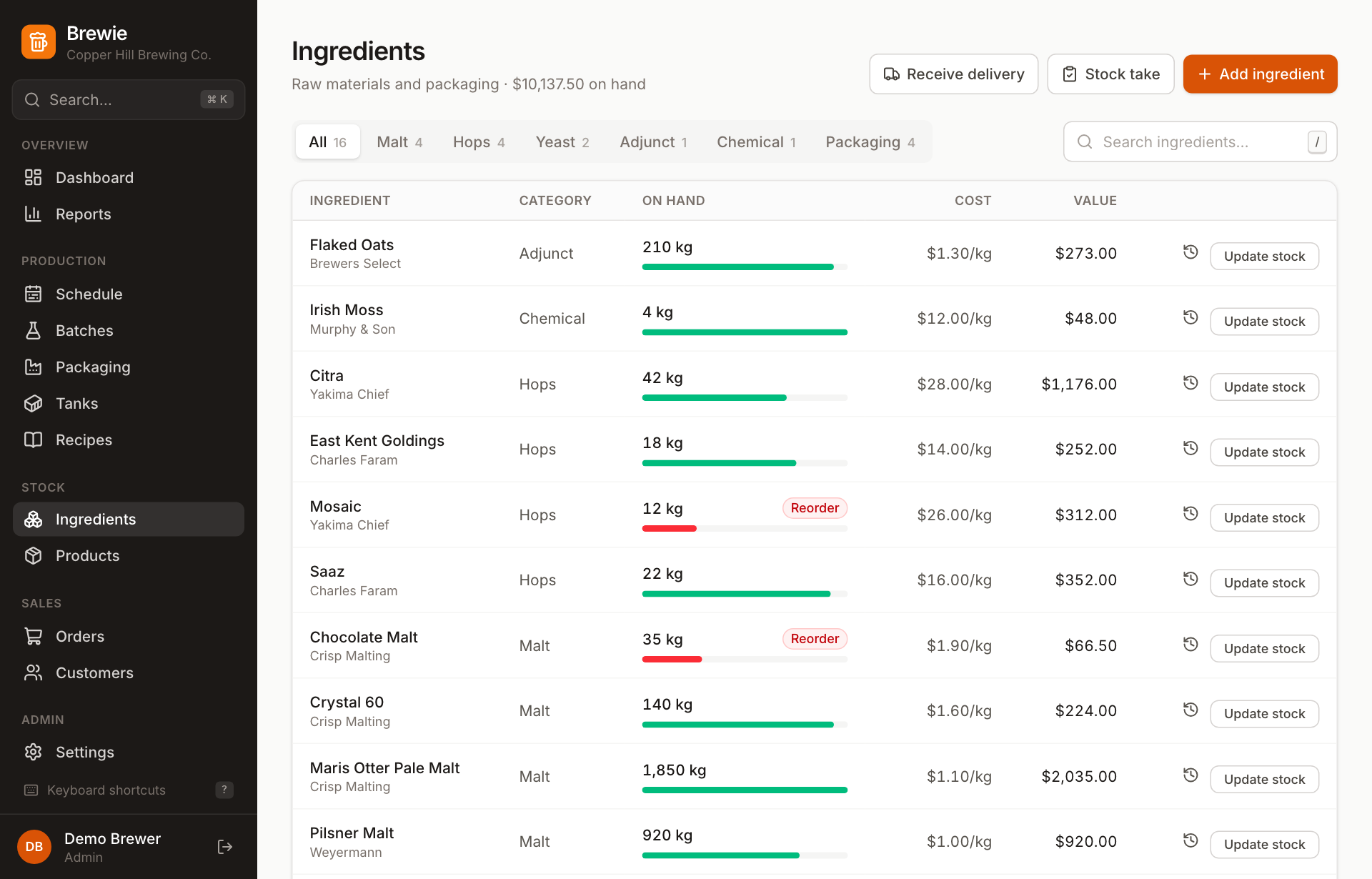Open the Customers page

pyautogui.click(x=129, y=672)
